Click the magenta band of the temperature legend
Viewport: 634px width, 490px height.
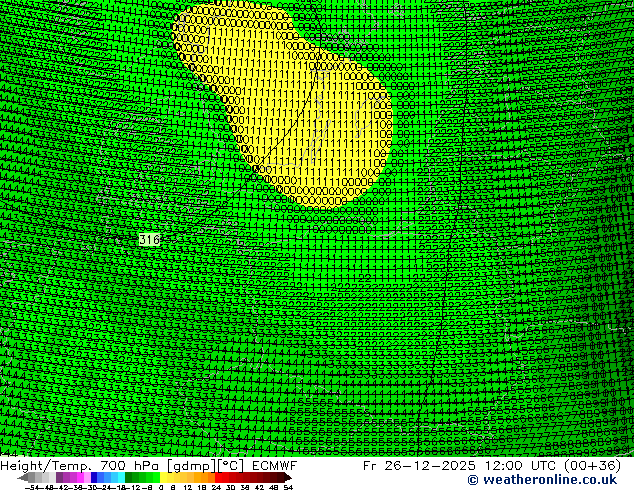pyautogui.click(x=80, y=477)
